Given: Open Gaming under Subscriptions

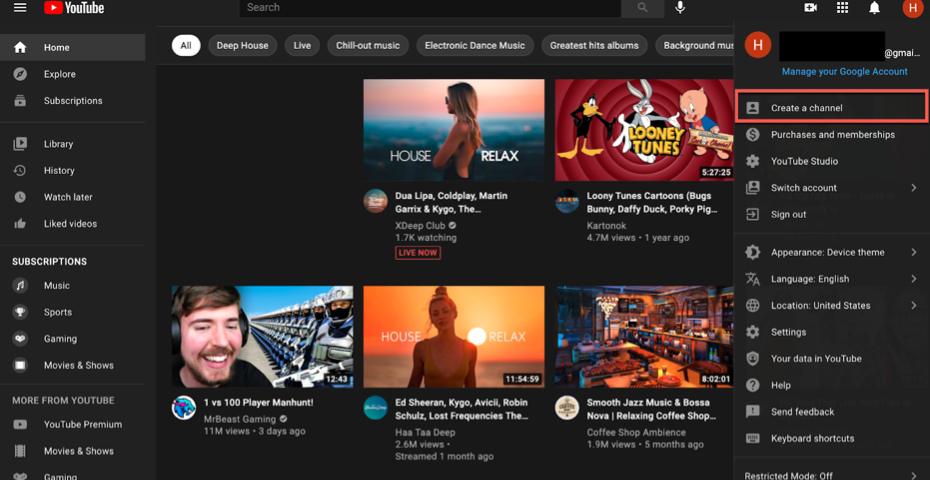Looking at the screenshot, I should point(72,339).
